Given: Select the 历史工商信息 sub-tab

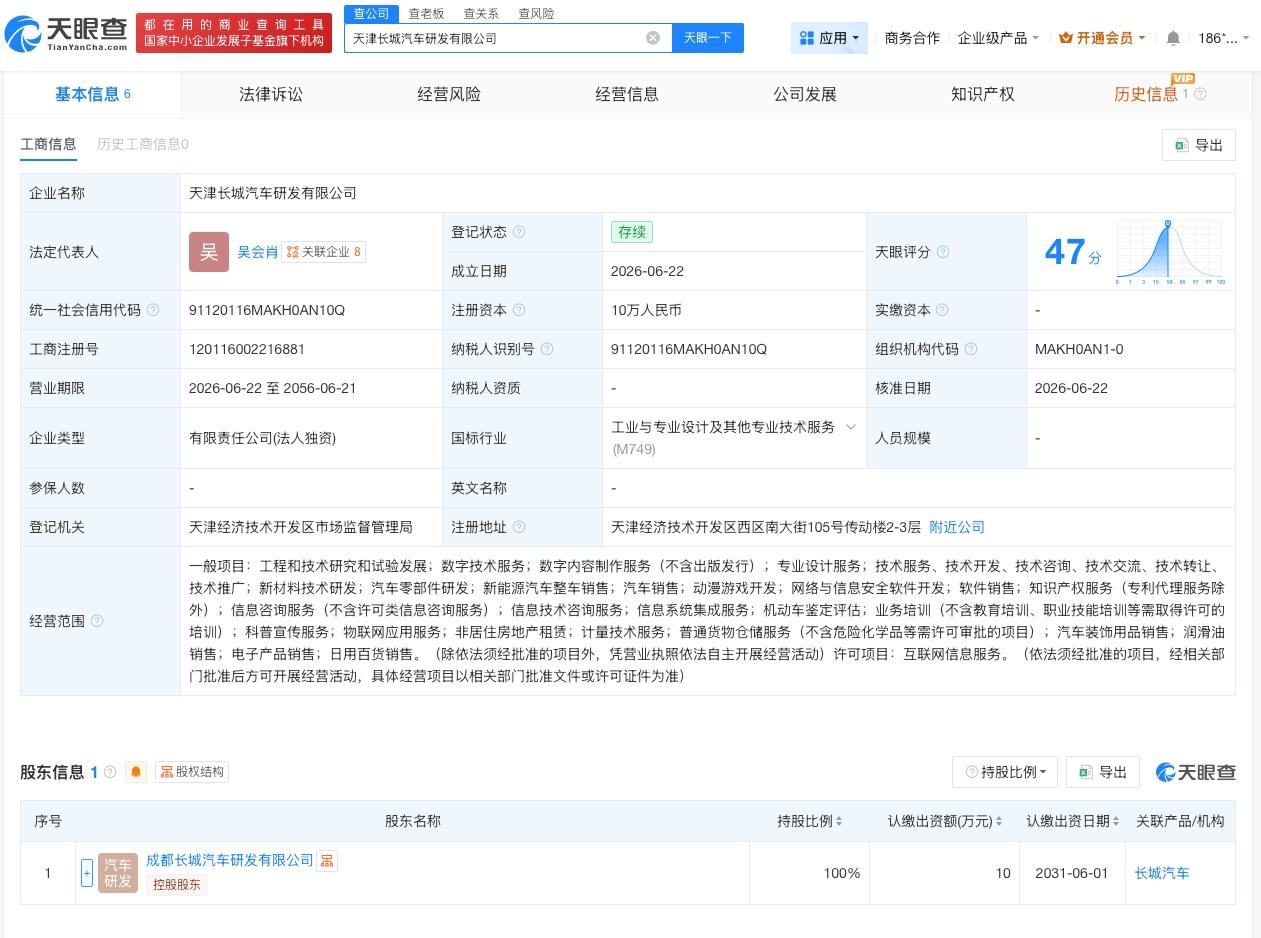Looking at the screenshot, I should coord(143,144).
